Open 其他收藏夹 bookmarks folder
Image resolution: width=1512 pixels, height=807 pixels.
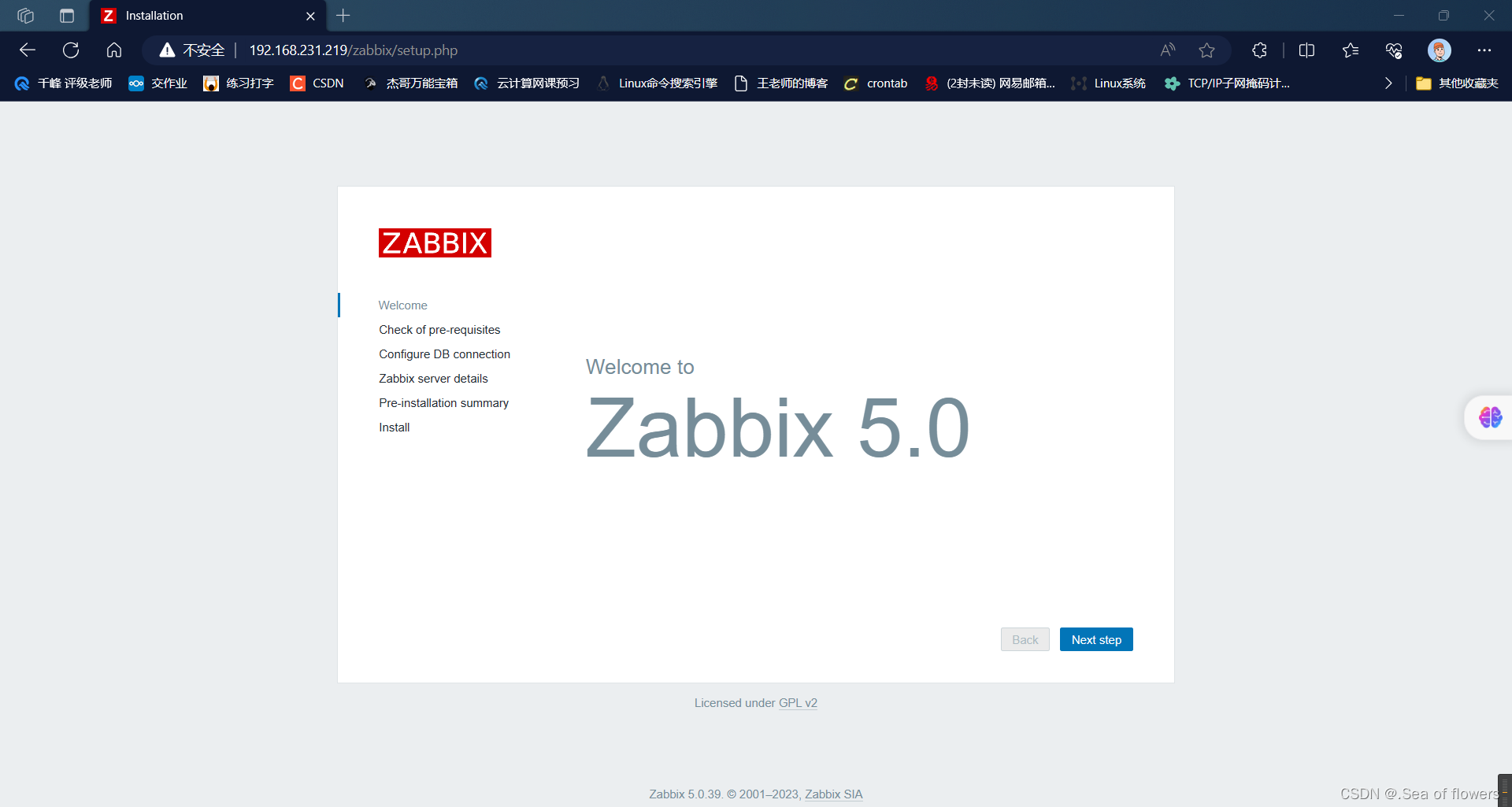[1457, 83]
